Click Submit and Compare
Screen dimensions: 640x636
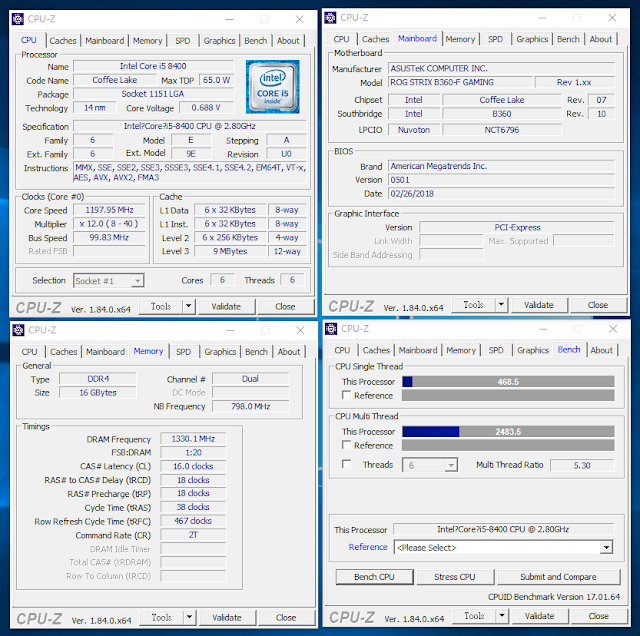558,577
